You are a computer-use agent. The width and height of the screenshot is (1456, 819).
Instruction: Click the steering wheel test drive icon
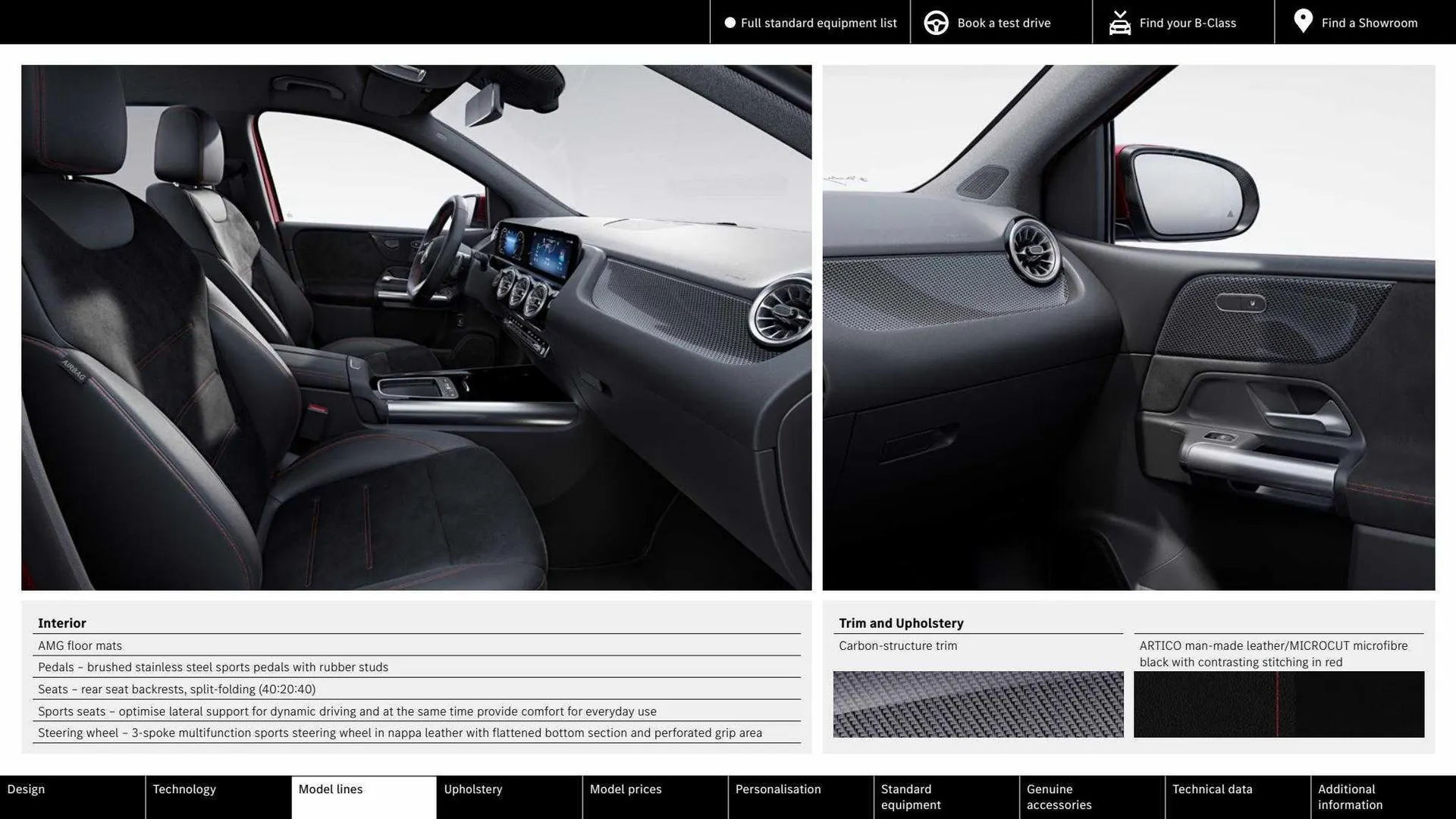(x=936, y=23)
